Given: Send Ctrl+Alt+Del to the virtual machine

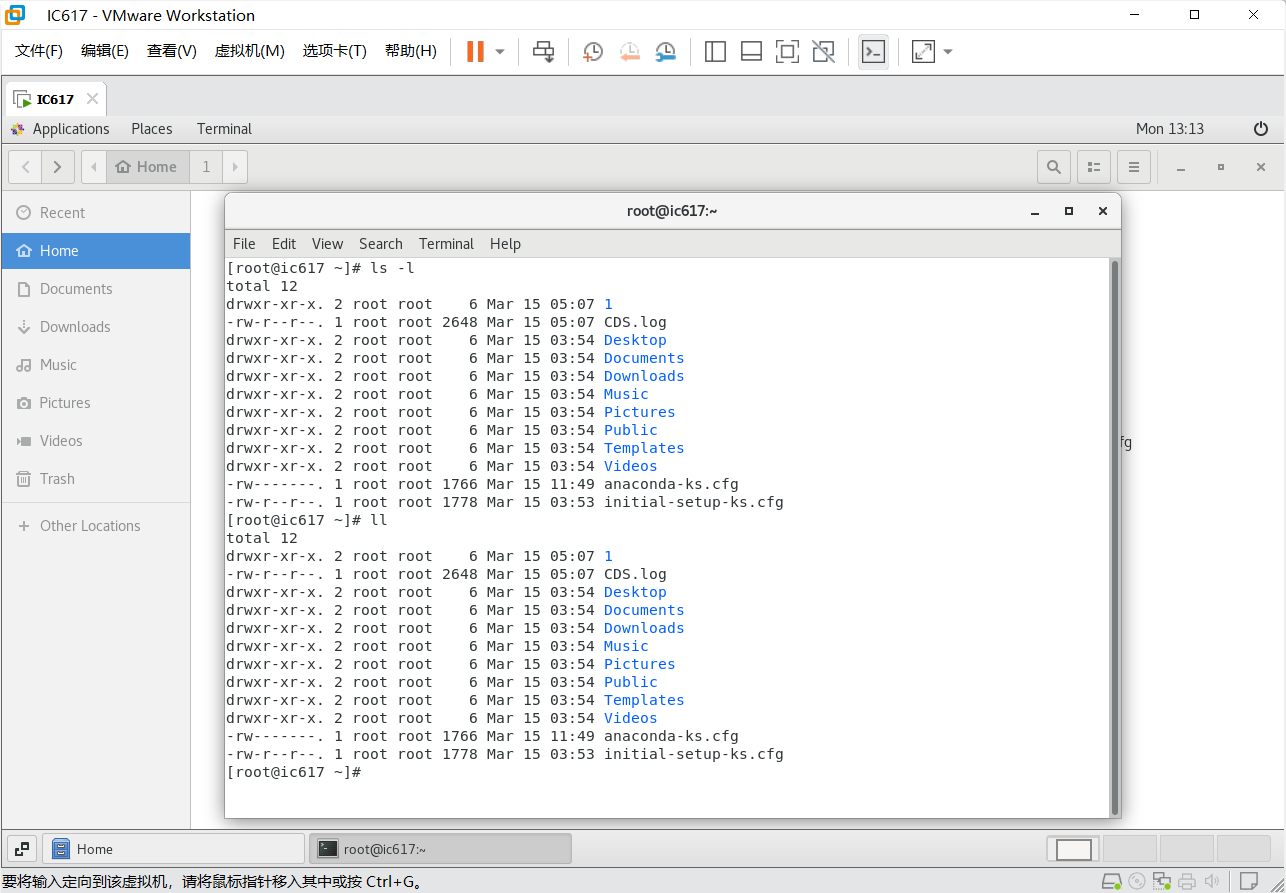Looking at the screenshot, I should point(543,51).
